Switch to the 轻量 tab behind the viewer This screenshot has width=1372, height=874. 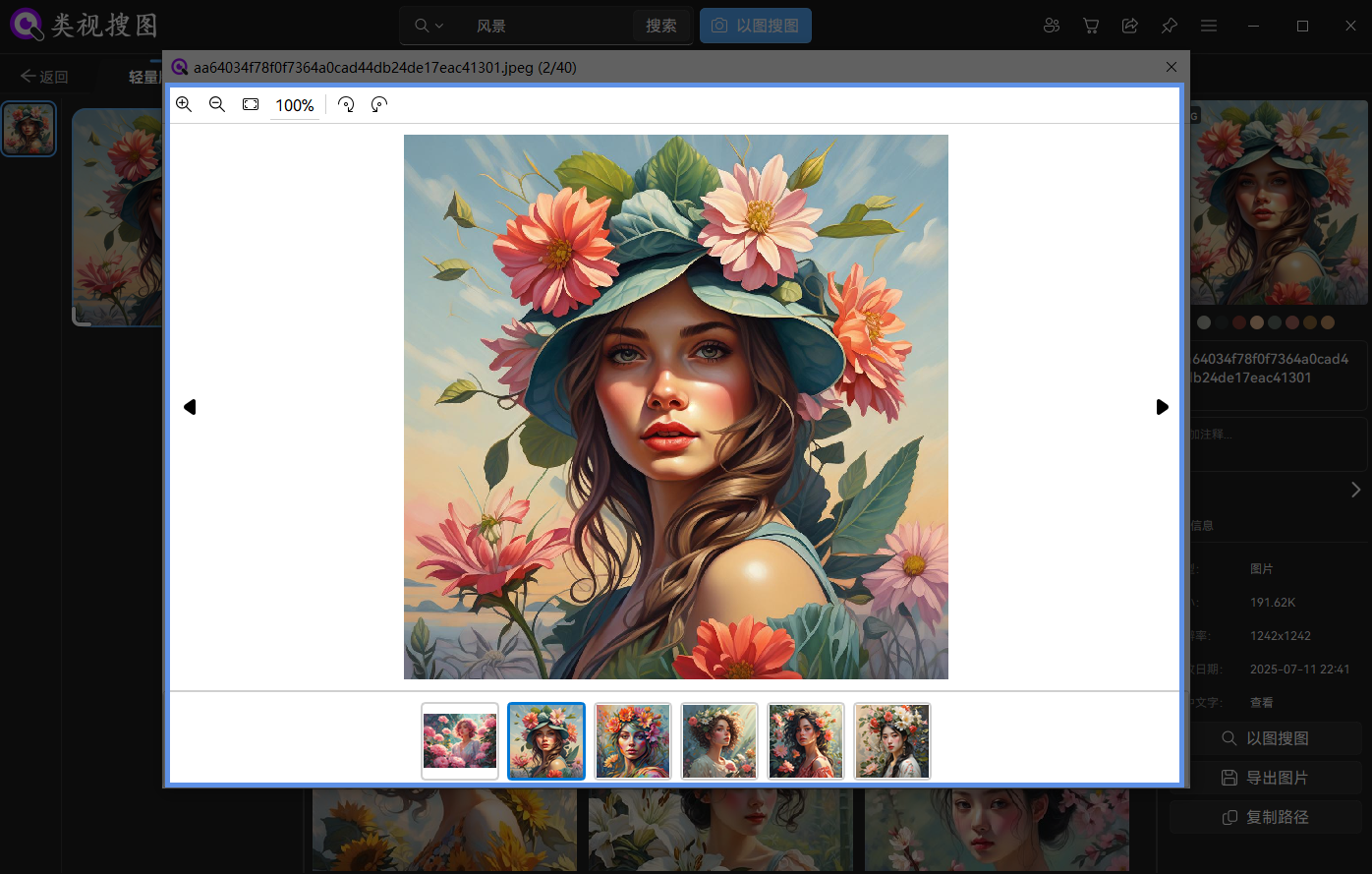pyautogui.click(x=144, y=77)
